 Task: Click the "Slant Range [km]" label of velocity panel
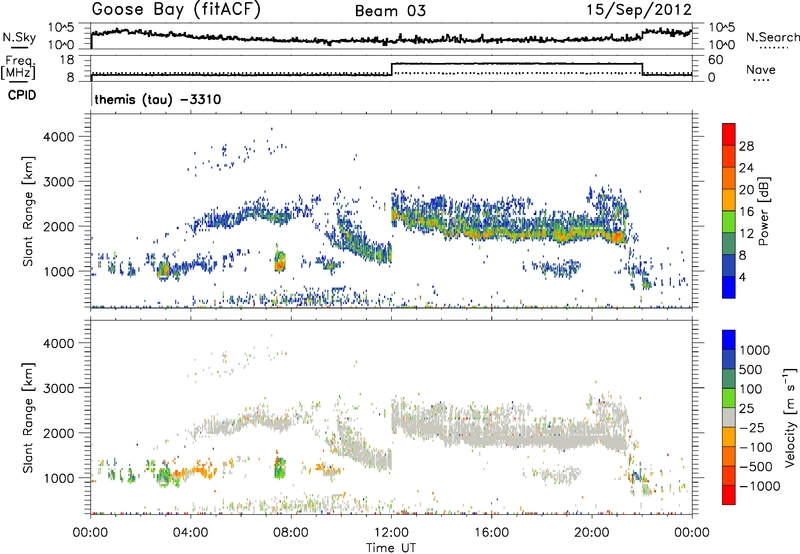click(28, 417)
